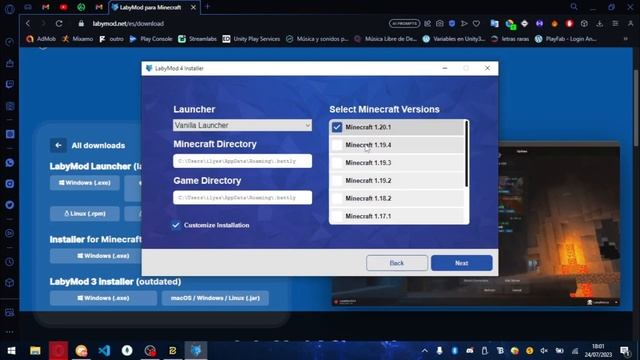Open the YouTube pinned tab
640x360 pixels.
(x=63, y=7)
